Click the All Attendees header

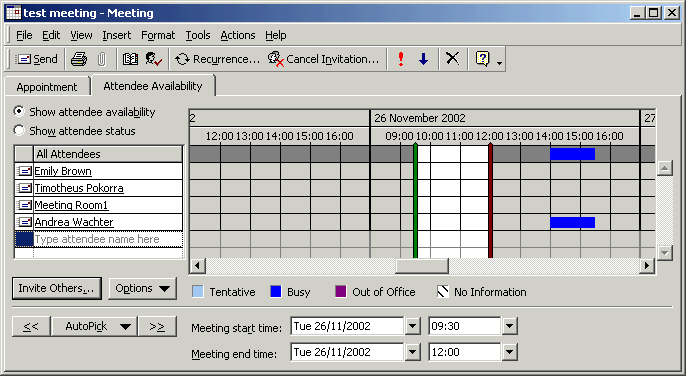click(x=108, y=154)
